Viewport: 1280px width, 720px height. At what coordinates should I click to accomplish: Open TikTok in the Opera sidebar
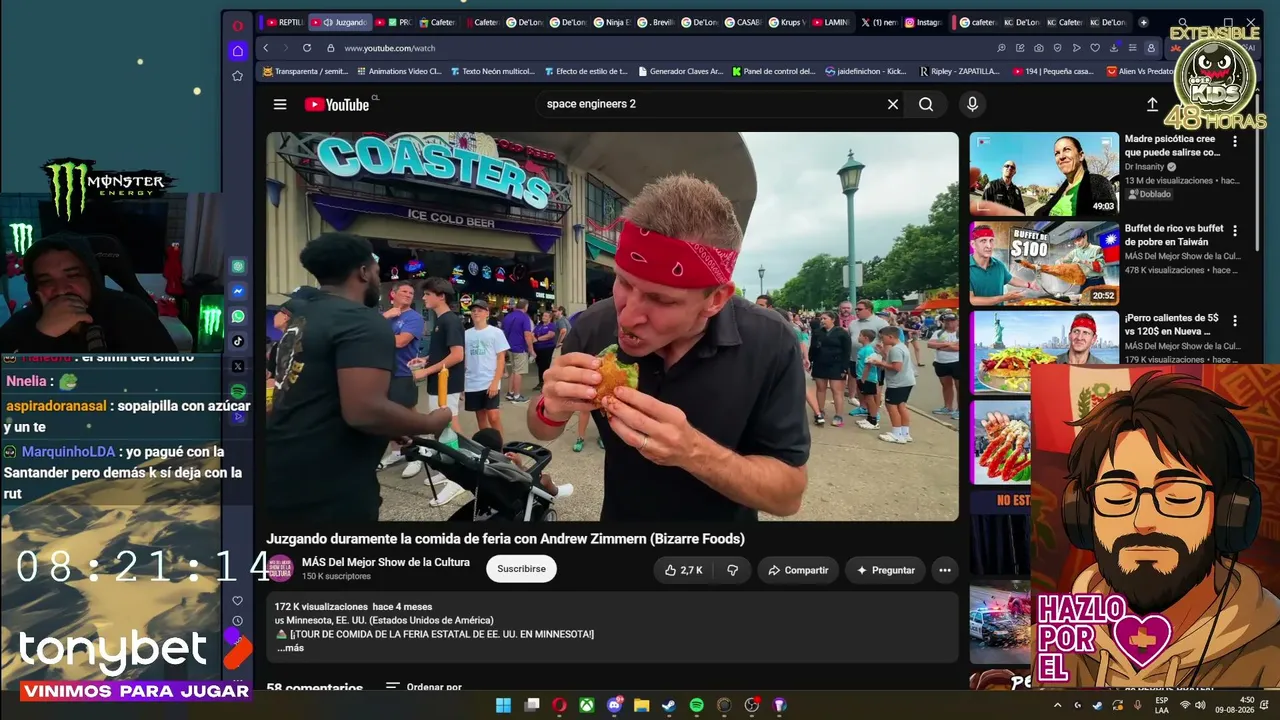pos(238,341)
